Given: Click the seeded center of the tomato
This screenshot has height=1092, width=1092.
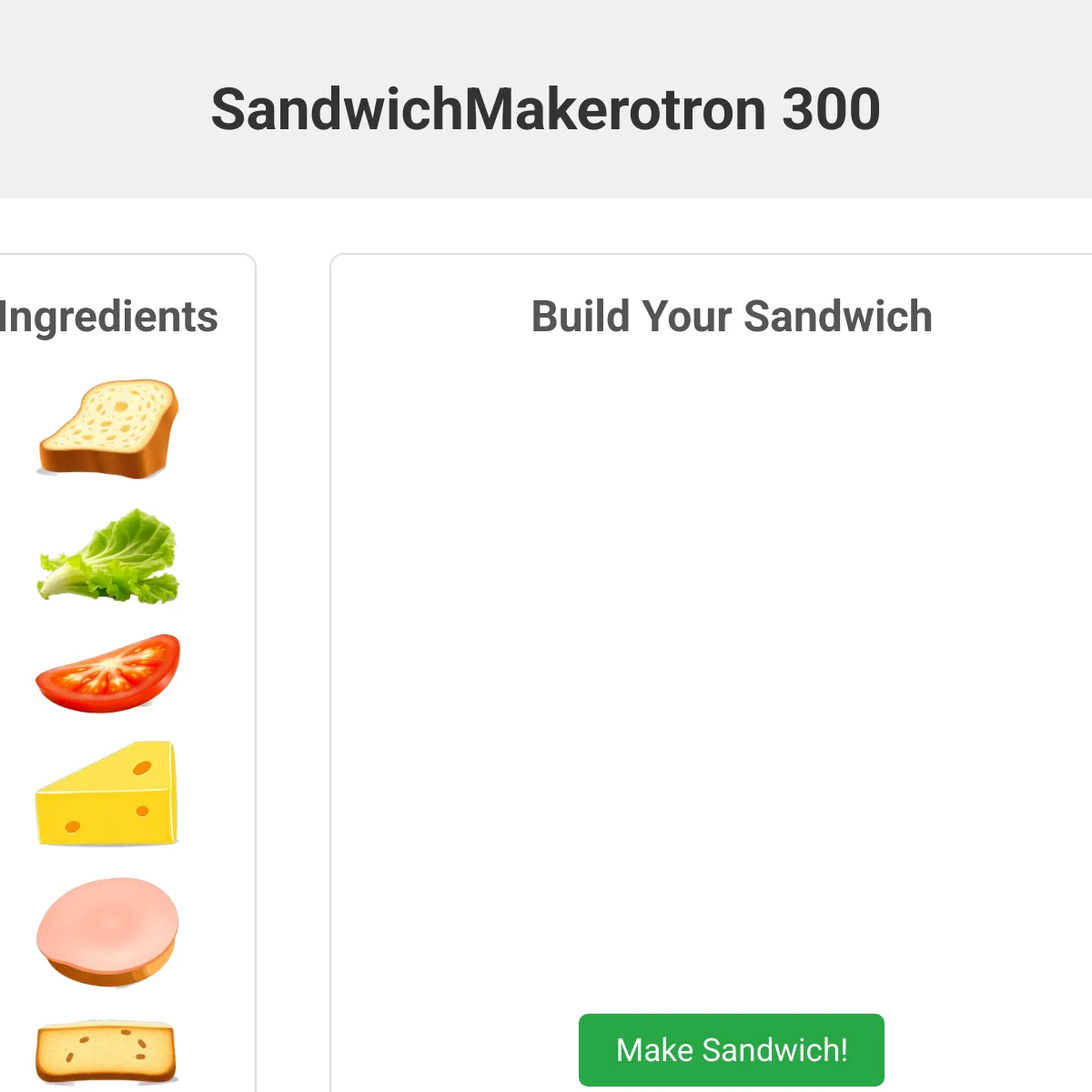Looking at the screenshot, I should pos(110,675).
